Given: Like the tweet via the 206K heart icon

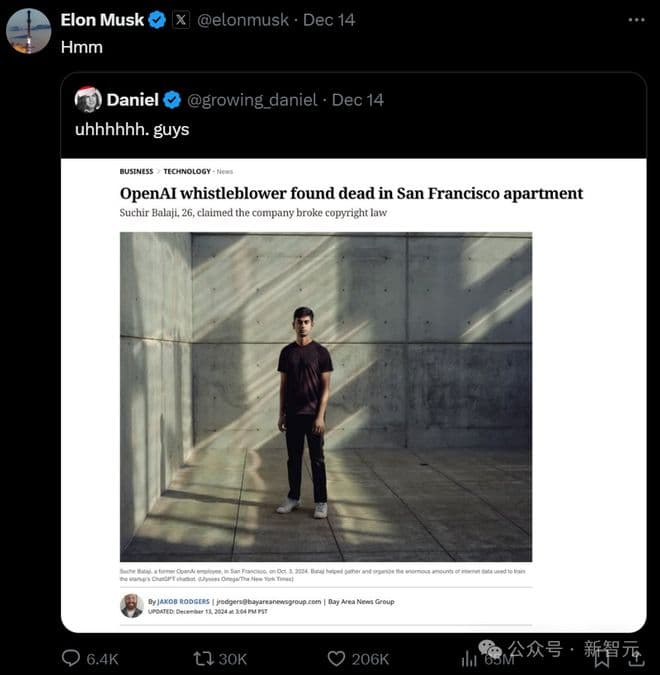Looking at the screenshot, I should (x=337, y=658).
